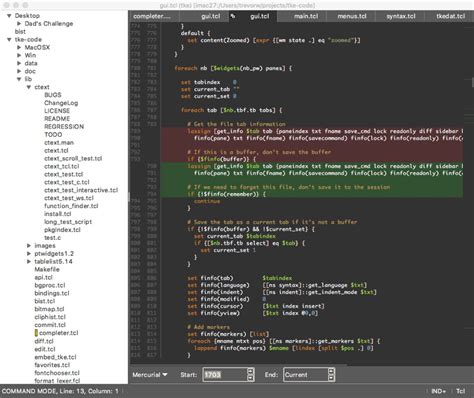
Task: Select commit.tcl in sidebar
Action: point(50,325)
